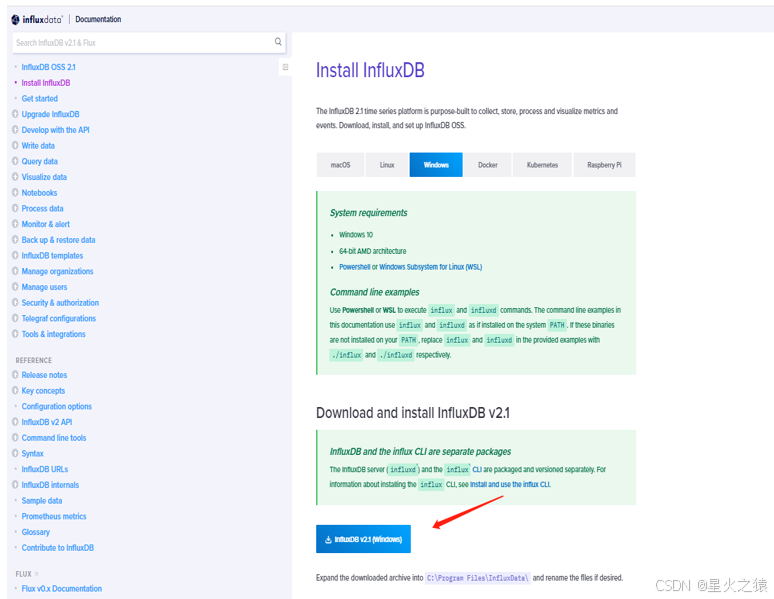Expand InfluxDB templates plus icon
Screen dimensions: 774x599
tap(15, 255)
